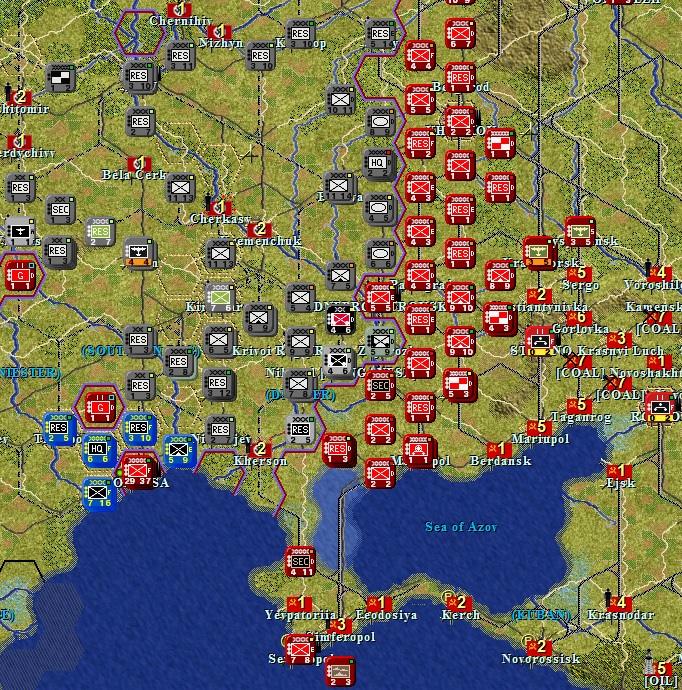Select Soviet unit 29-37 in Odessa

pyautogui.click(x=138, y=473)
